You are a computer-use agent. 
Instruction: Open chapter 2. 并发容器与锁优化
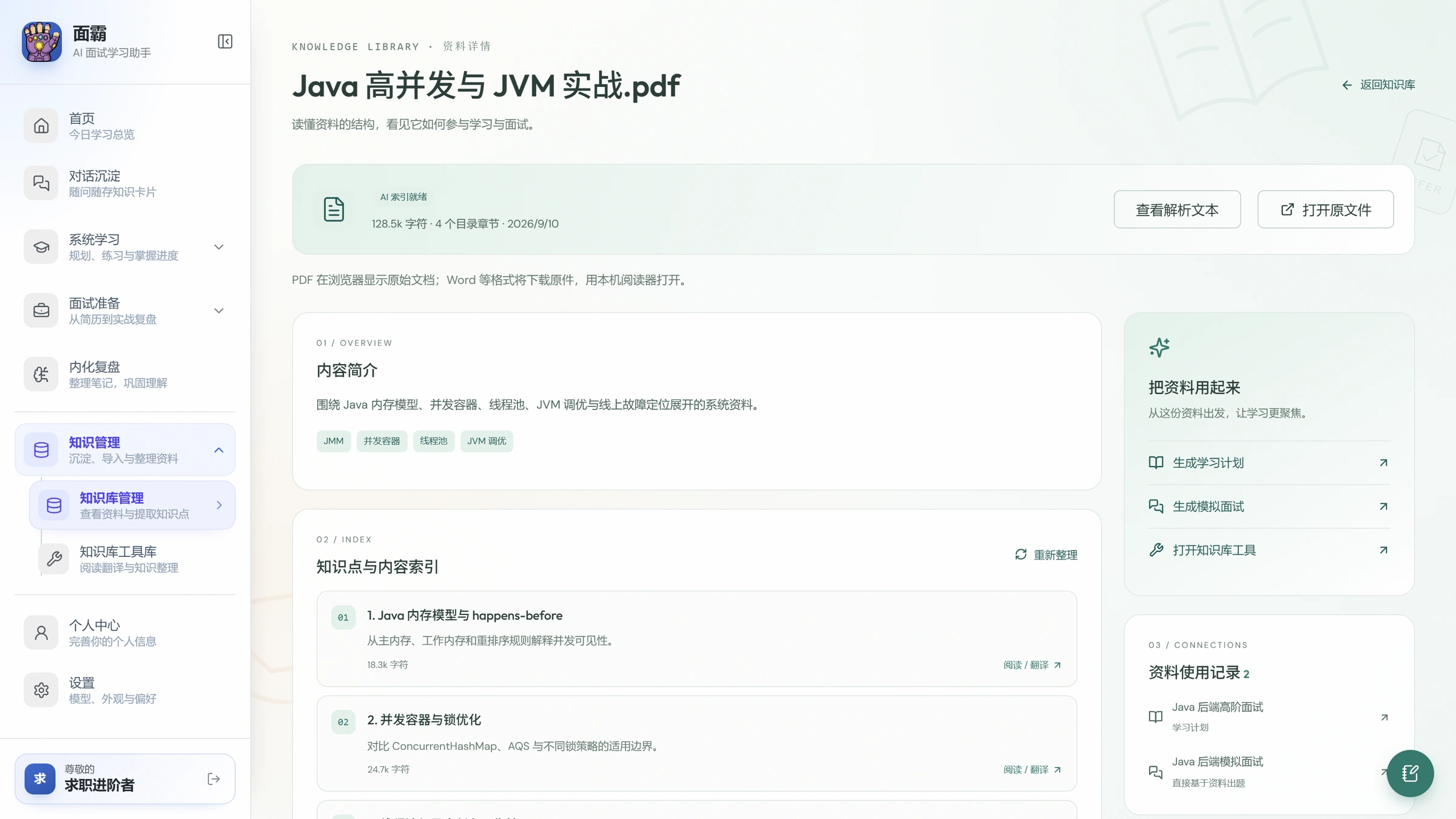(696, 743)
